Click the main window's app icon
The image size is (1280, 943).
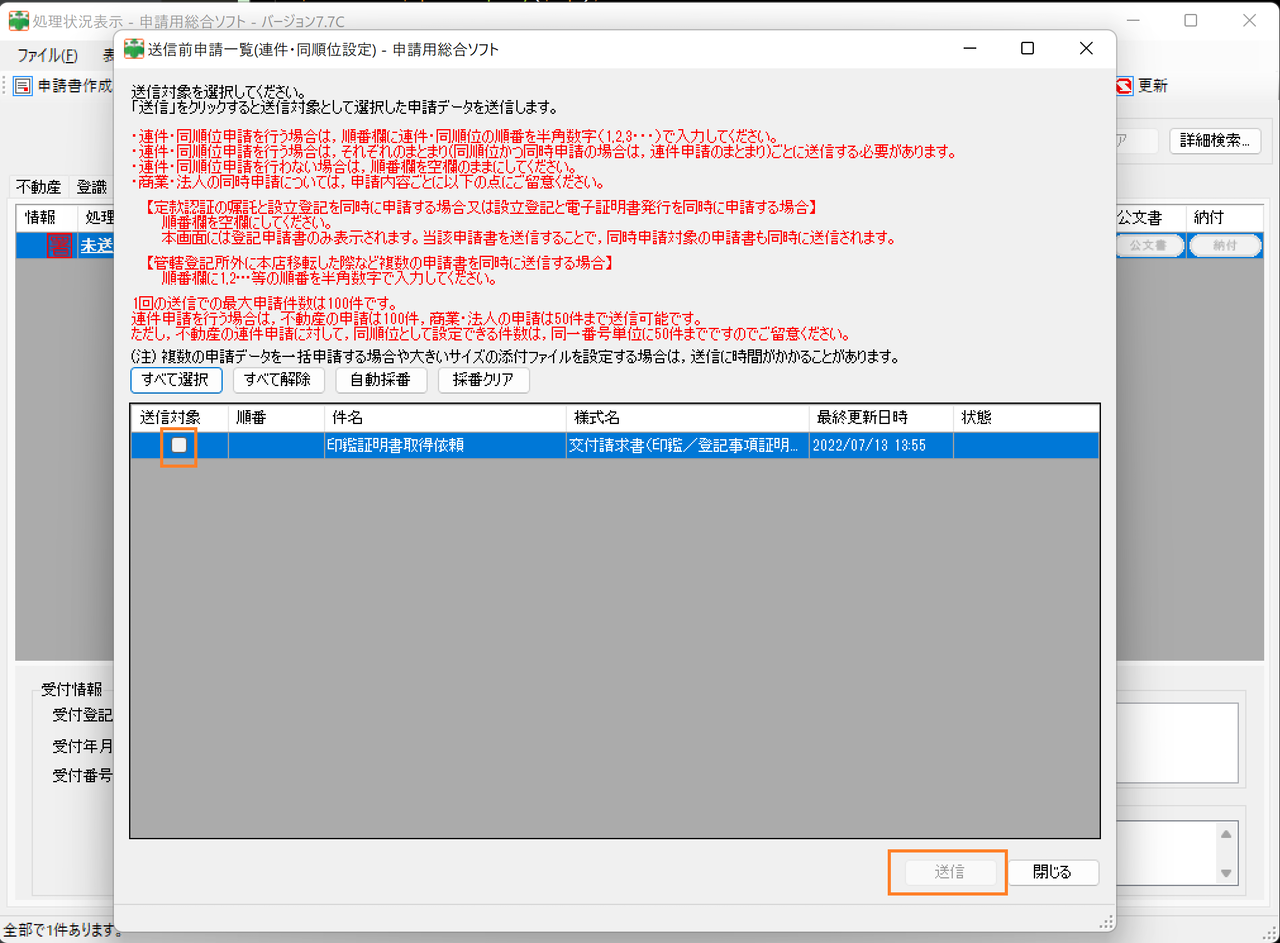(x=19, y=20)
